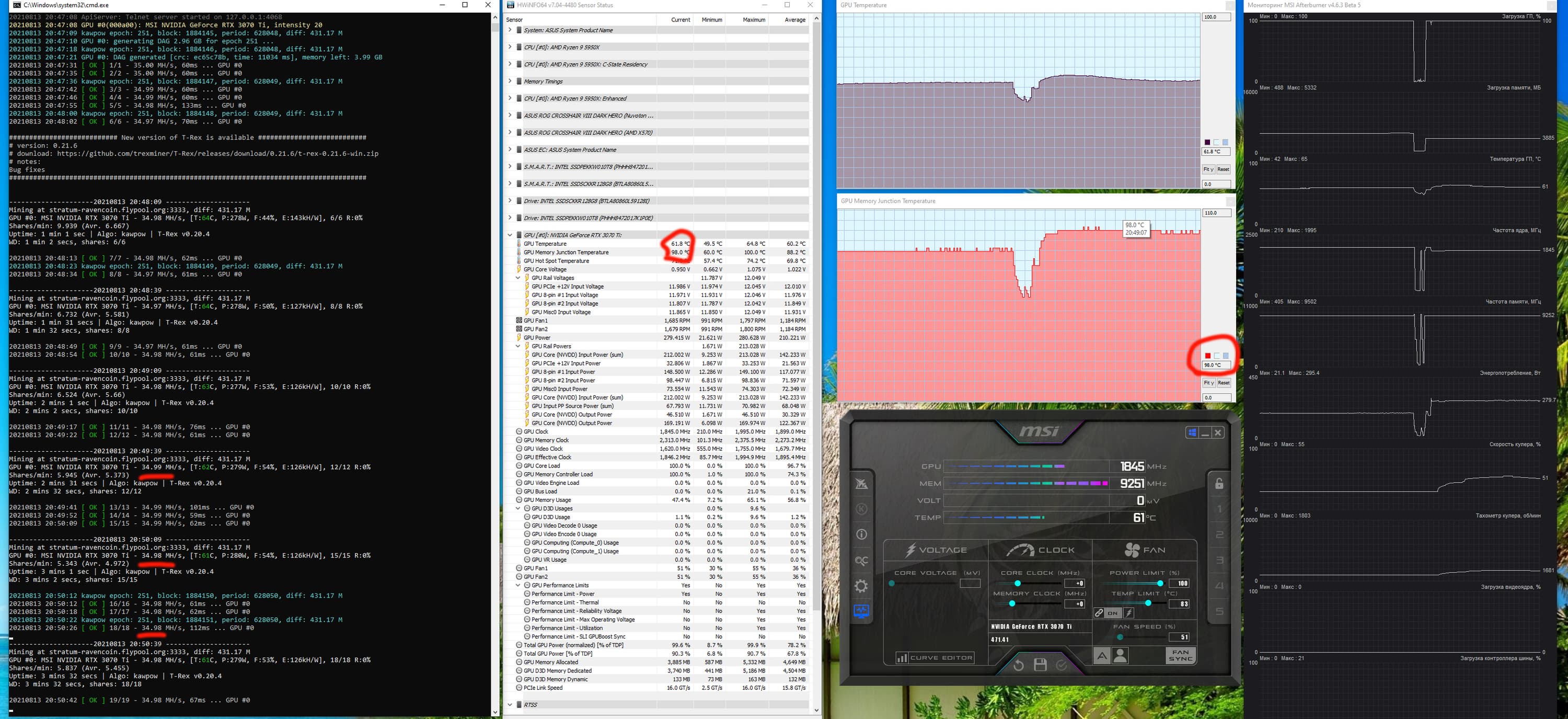
Task: Expand the Memory Timings sensor group
Action: (x=510, y=81)
